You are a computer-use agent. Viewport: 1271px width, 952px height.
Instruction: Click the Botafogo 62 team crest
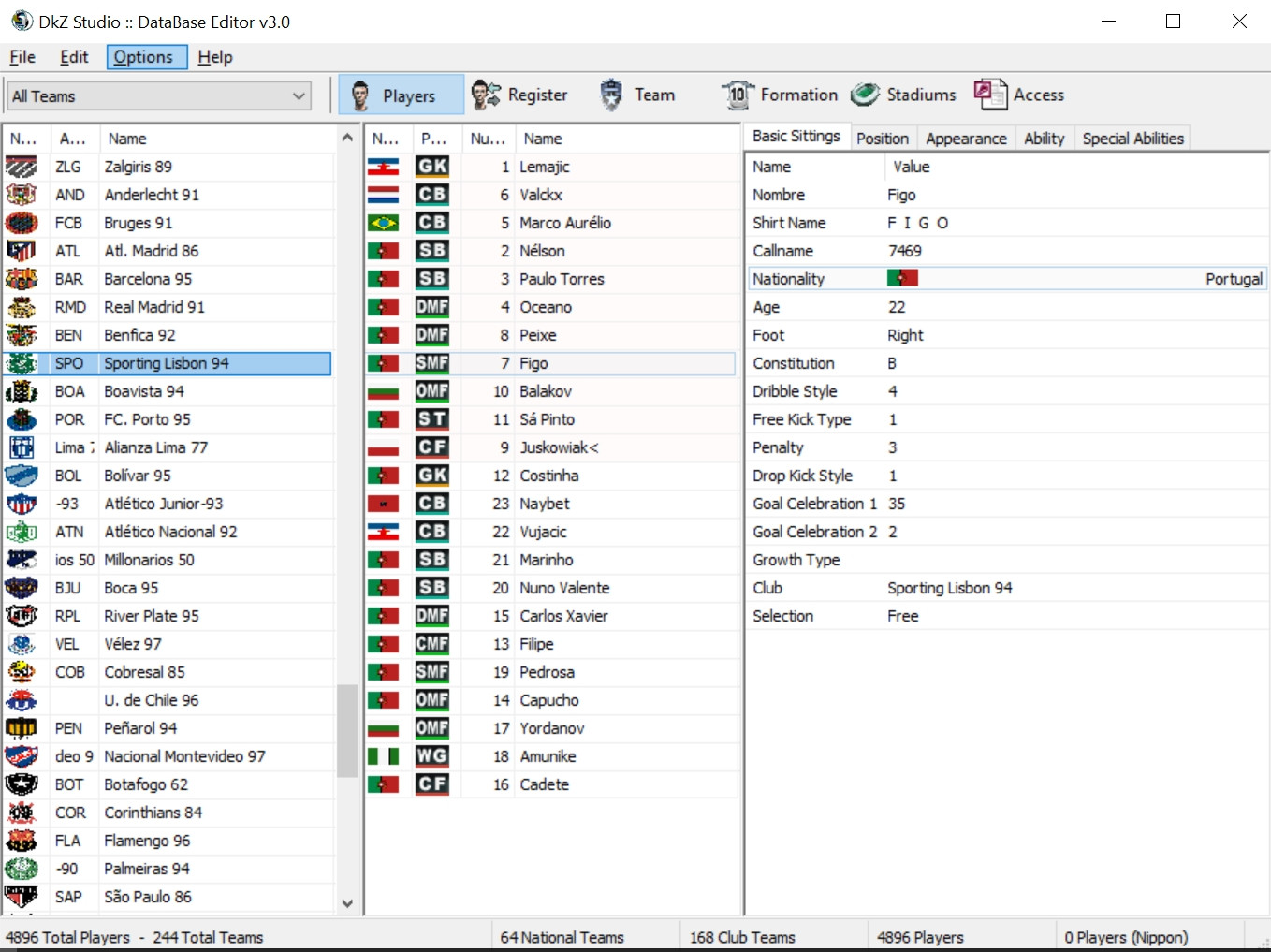22,784
